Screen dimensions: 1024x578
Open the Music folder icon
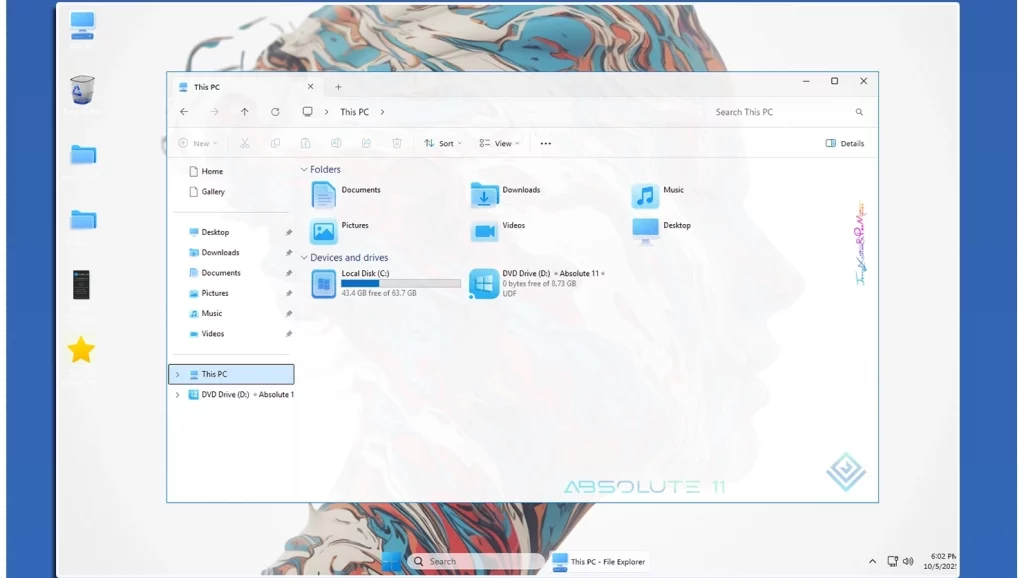click(645, 195)
